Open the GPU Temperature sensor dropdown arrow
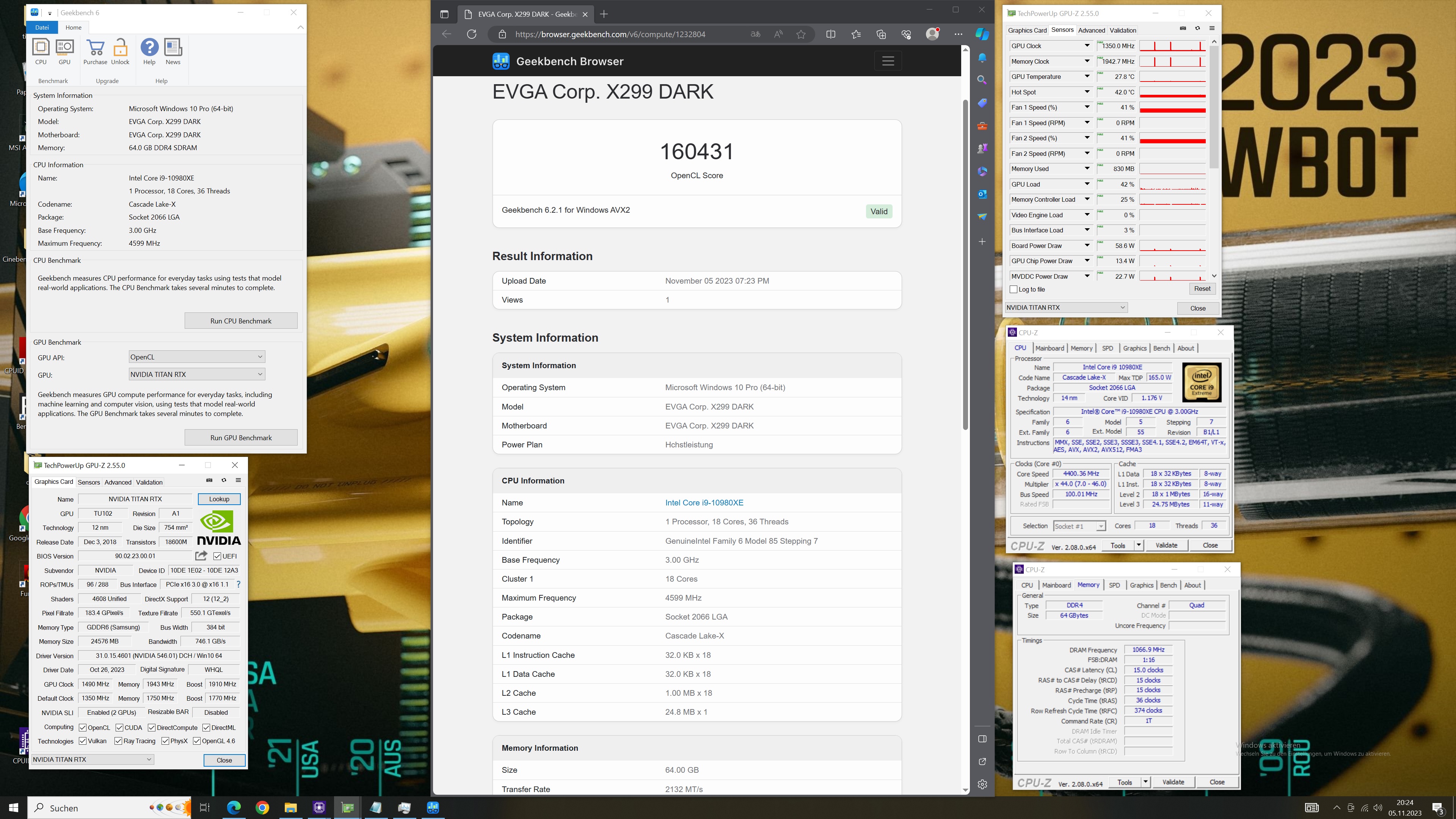Image resolution: width=1456 pixels, height=819 pixels. click(1086, 76)
